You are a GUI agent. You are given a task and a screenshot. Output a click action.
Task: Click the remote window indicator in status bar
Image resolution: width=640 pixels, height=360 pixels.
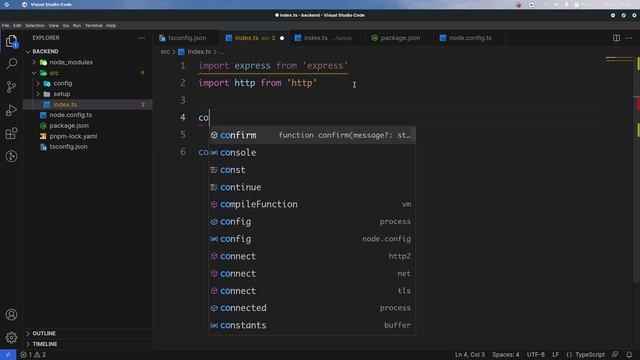tap(8, 355)
